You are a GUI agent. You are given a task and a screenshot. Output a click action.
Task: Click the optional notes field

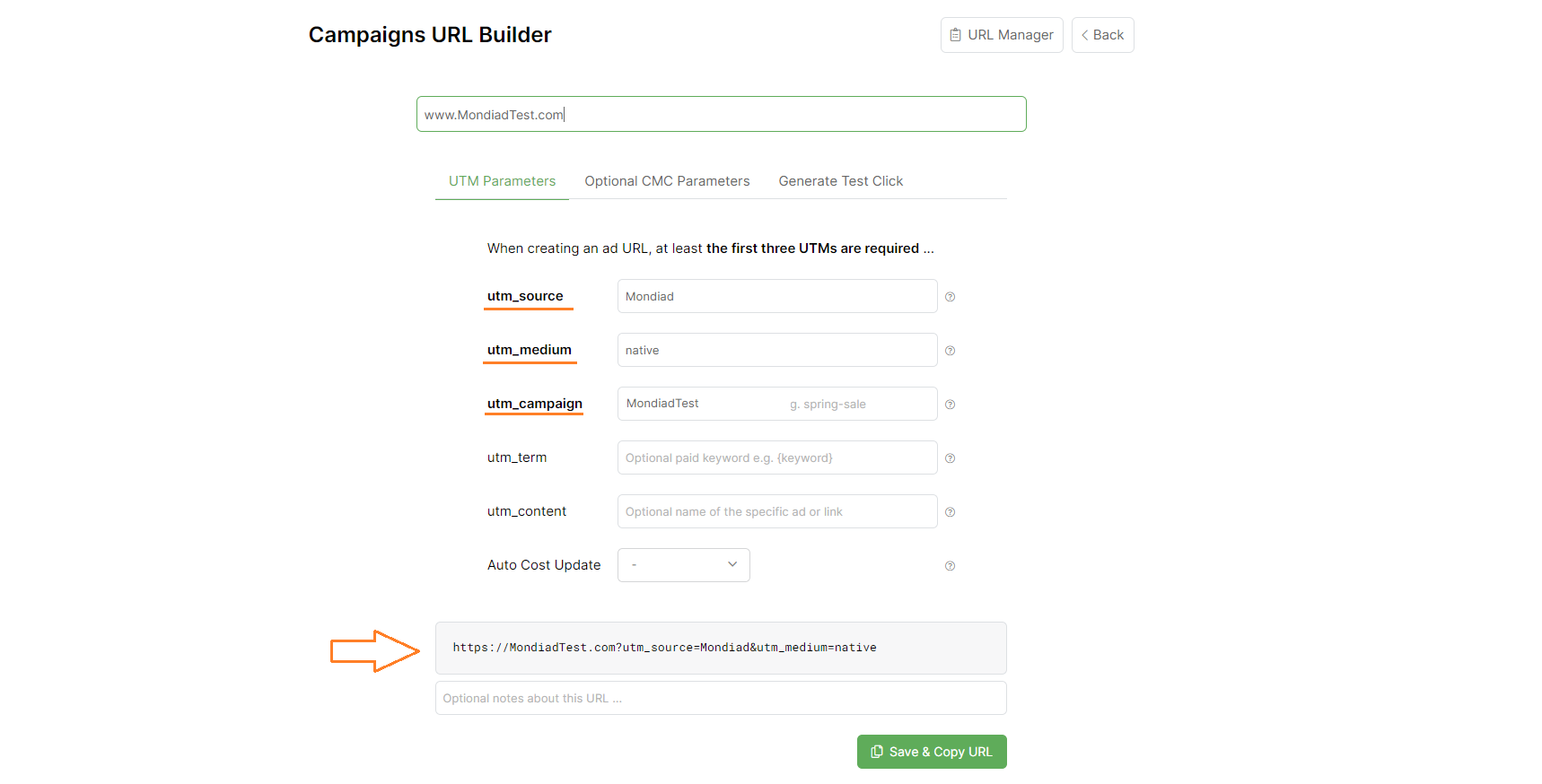(x=720, y=699)
